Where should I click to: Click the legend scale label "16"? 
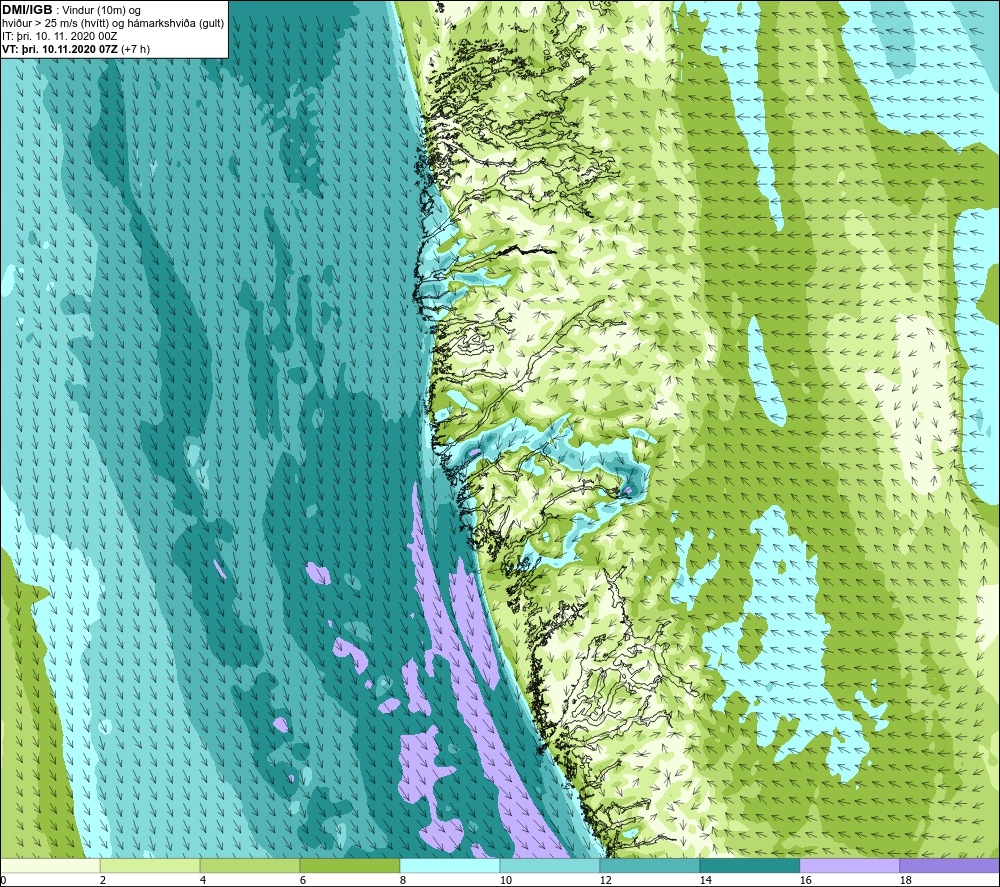coord(805,881)
